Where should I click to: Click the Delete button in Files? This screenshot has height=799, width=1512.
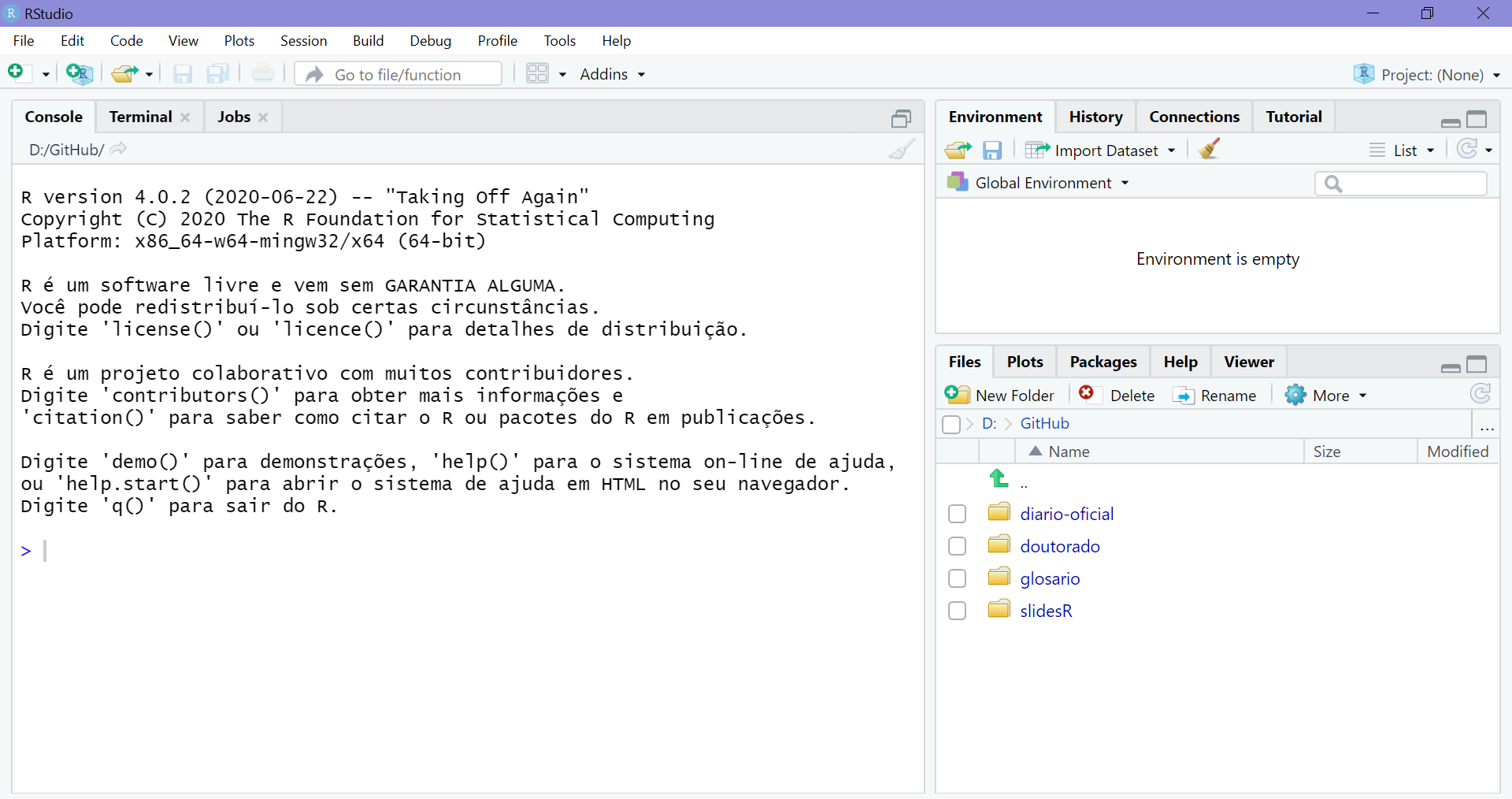point(1117,395)
